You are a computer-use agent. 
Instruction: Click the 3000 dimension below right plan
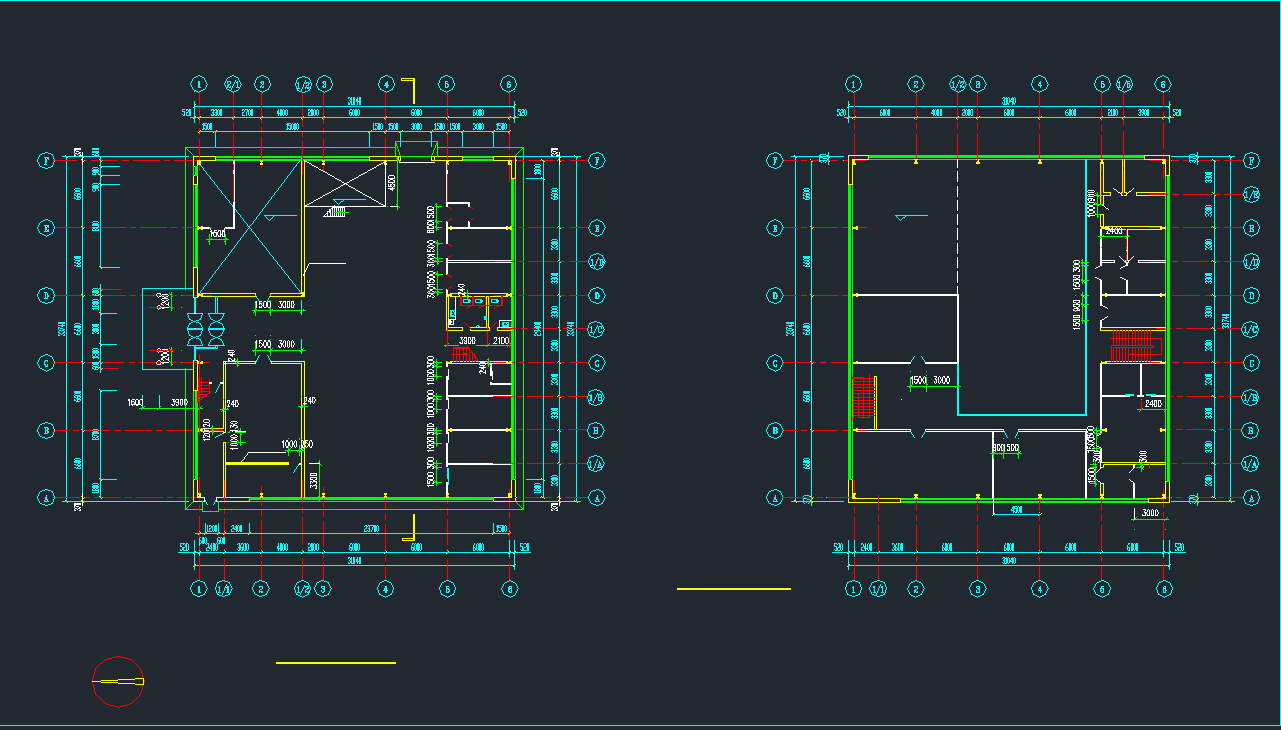click(1150, 513)
